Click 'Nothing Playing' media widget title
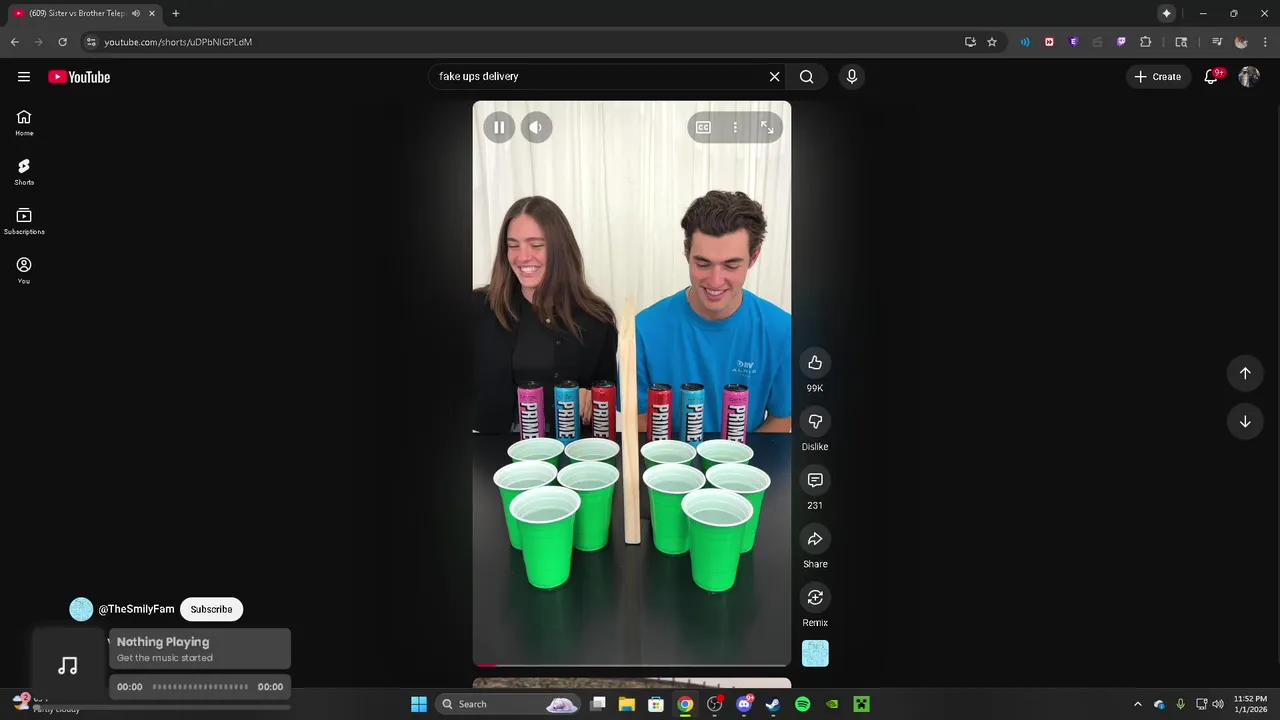Viewport: 1280px width, 720px height. (163, 642)
